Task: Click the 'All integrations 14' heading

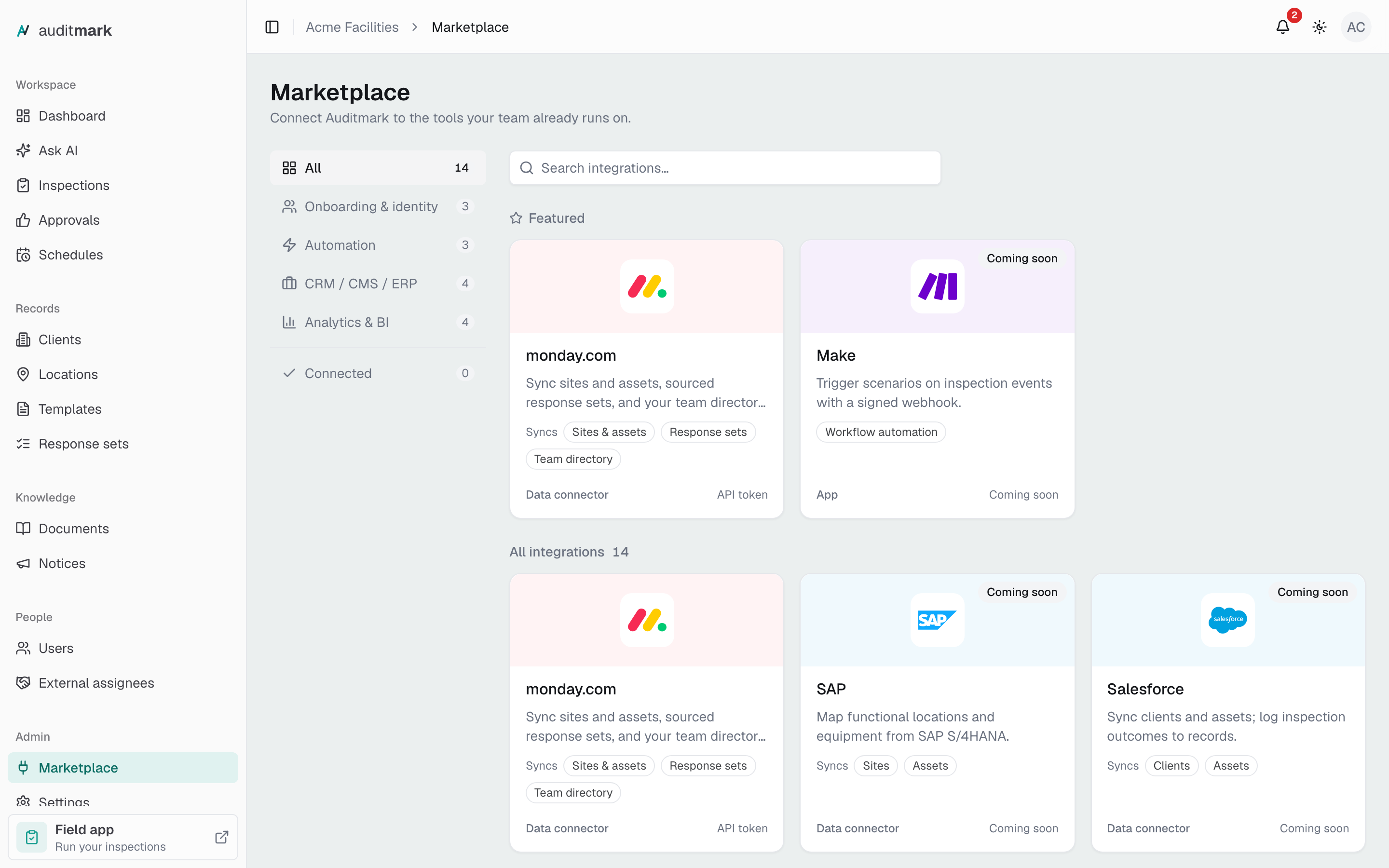Action: (x=569, y=552)
